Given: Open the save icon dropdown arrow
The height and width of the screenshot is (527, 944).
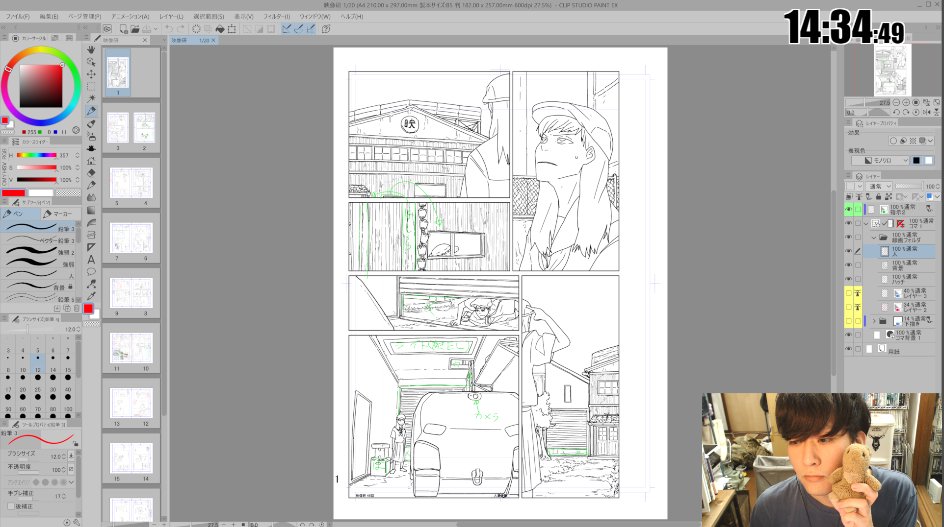Looking at the screenshot, I should [155, 28].
